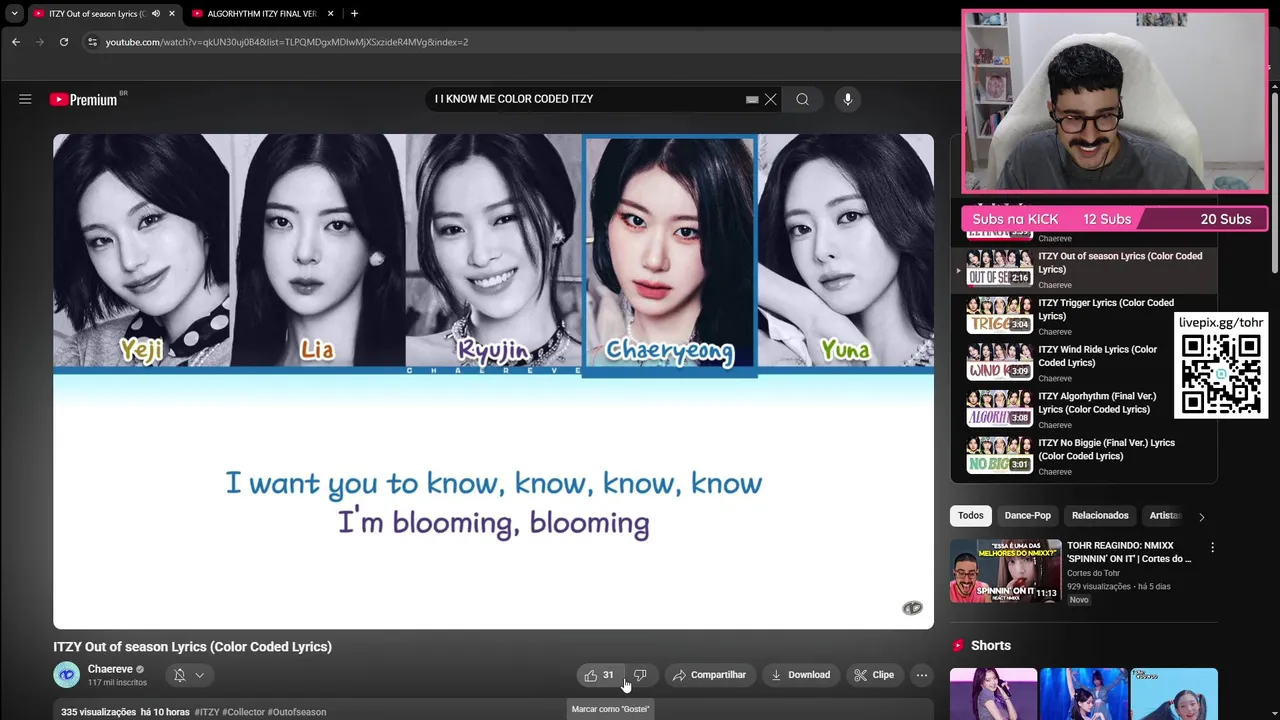Go forward with browser forward arrow
Viewport: 1280px width, 720px height.
40,42
